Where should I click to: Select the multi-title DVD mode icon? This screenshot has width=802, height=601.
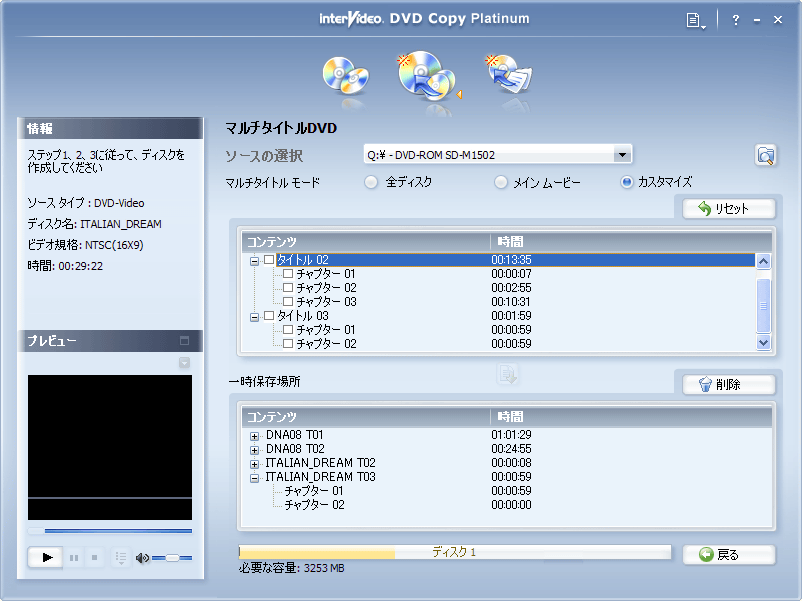(427, 75)
